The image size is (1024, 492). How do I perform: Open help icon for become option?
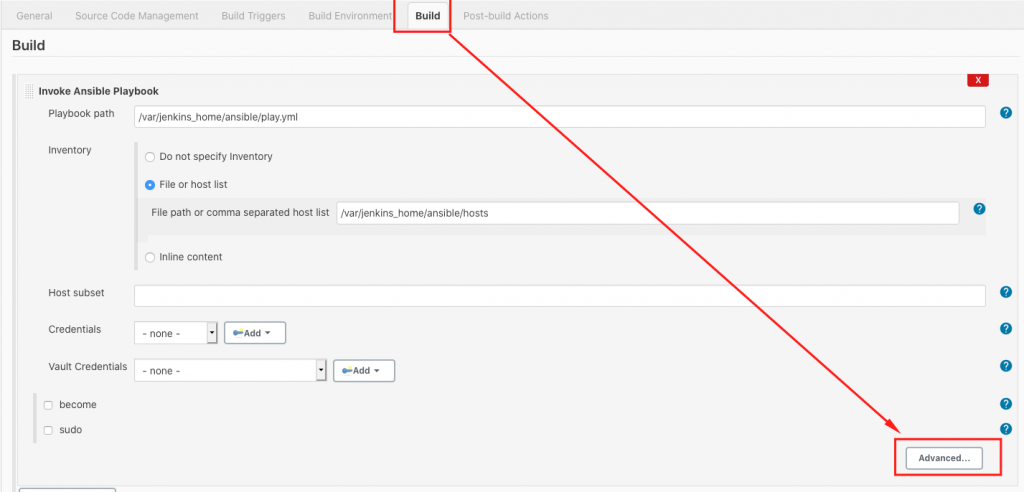click(1006, 404)
